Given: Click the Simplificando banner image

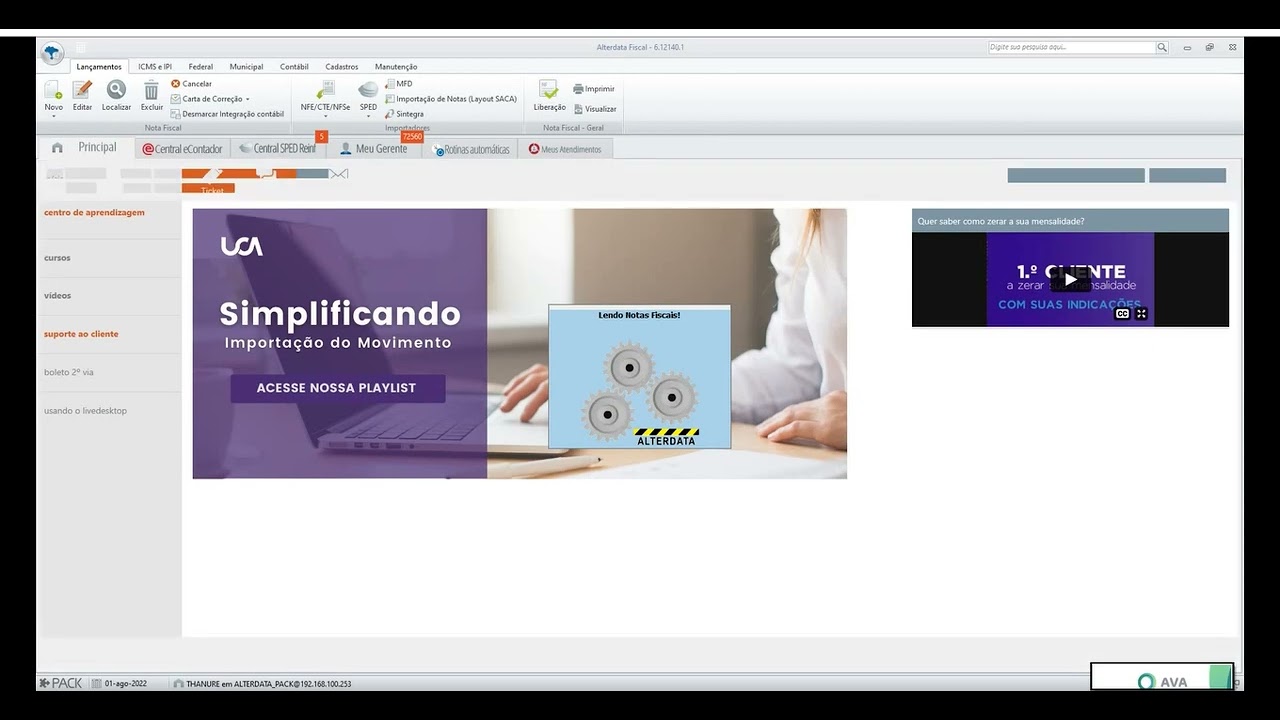Looking at the screenshot, I should pyautogui.click(x=519, y=343).
